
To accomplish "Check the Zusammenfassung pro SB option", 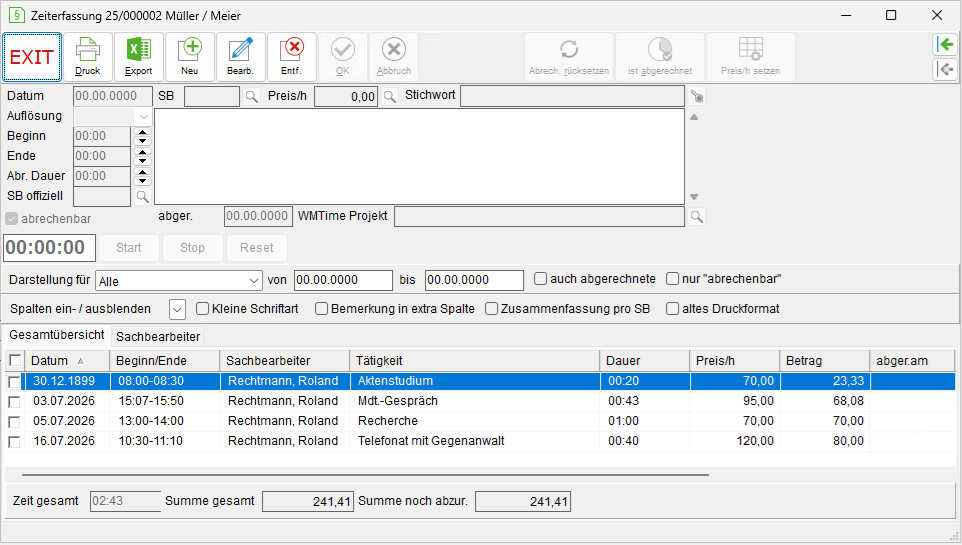I will click(x=491, y=309).
